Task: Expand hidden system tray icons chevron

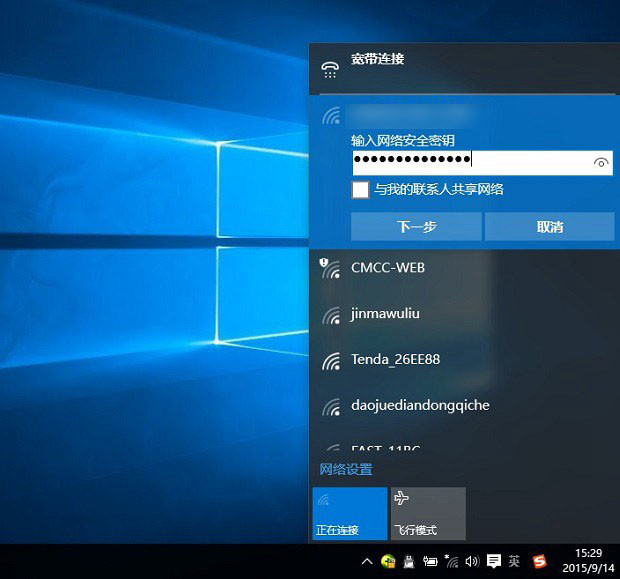Action: click(x=367, y=561)
